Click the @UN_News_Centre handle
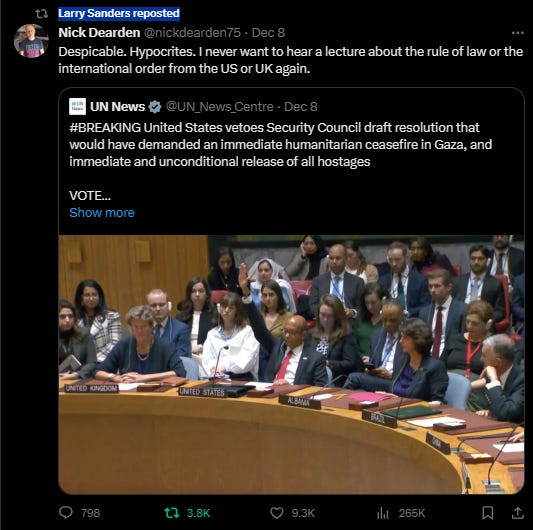The image size is (533, 530). pyautogui.click(x=220, y=107)
